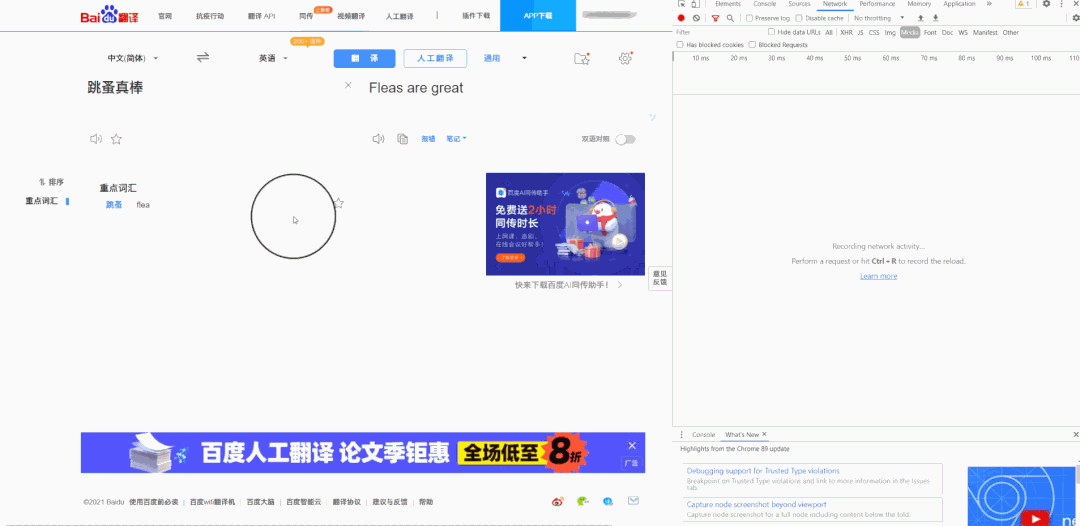Switch to the drawer Console tab
This screenshot has height=526, width=1080.
(x=704, y=434)
